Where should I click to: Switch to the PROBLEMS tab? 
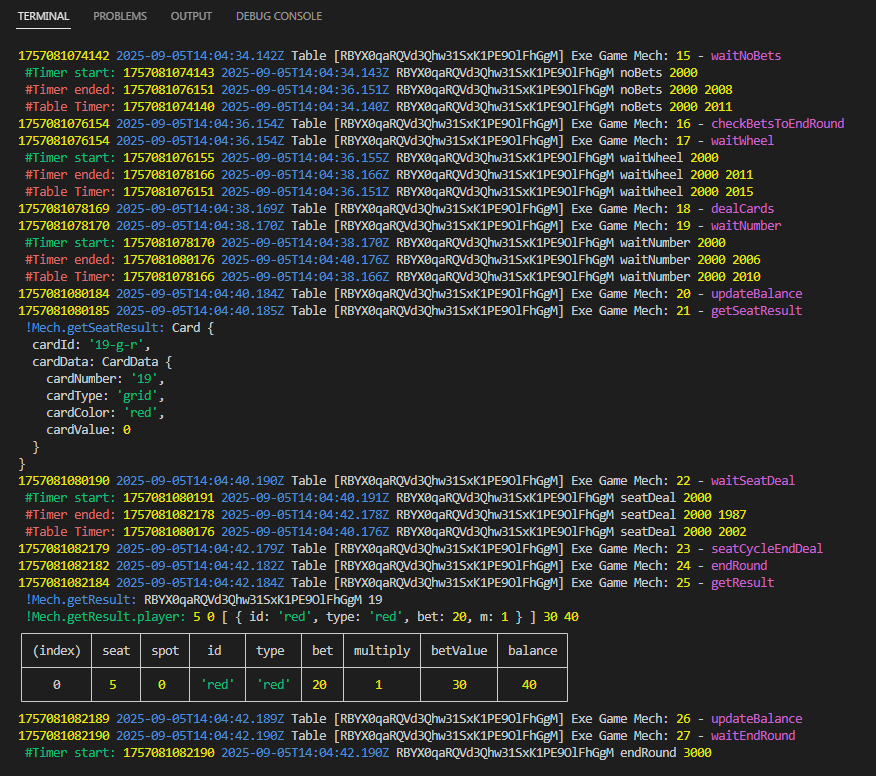(119, 16)
